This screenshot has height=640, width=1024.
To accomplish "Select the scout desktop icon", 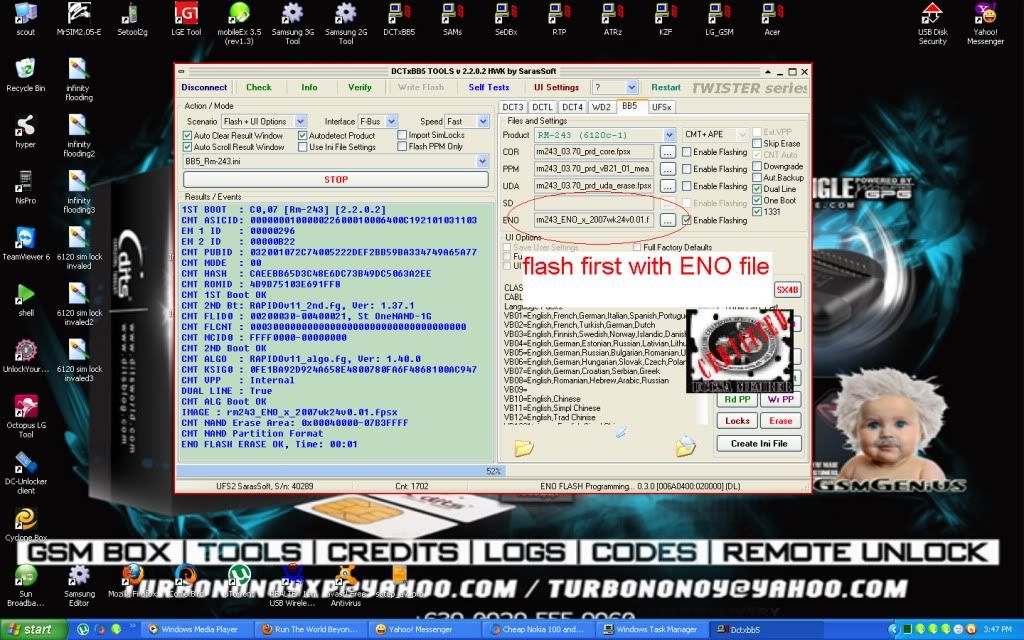I will (25, 18).
